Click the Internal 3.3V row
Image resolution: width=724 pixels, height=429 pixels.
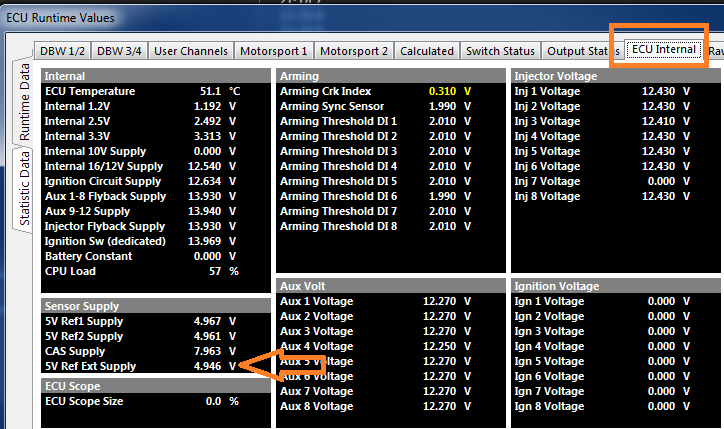[156, 136]
